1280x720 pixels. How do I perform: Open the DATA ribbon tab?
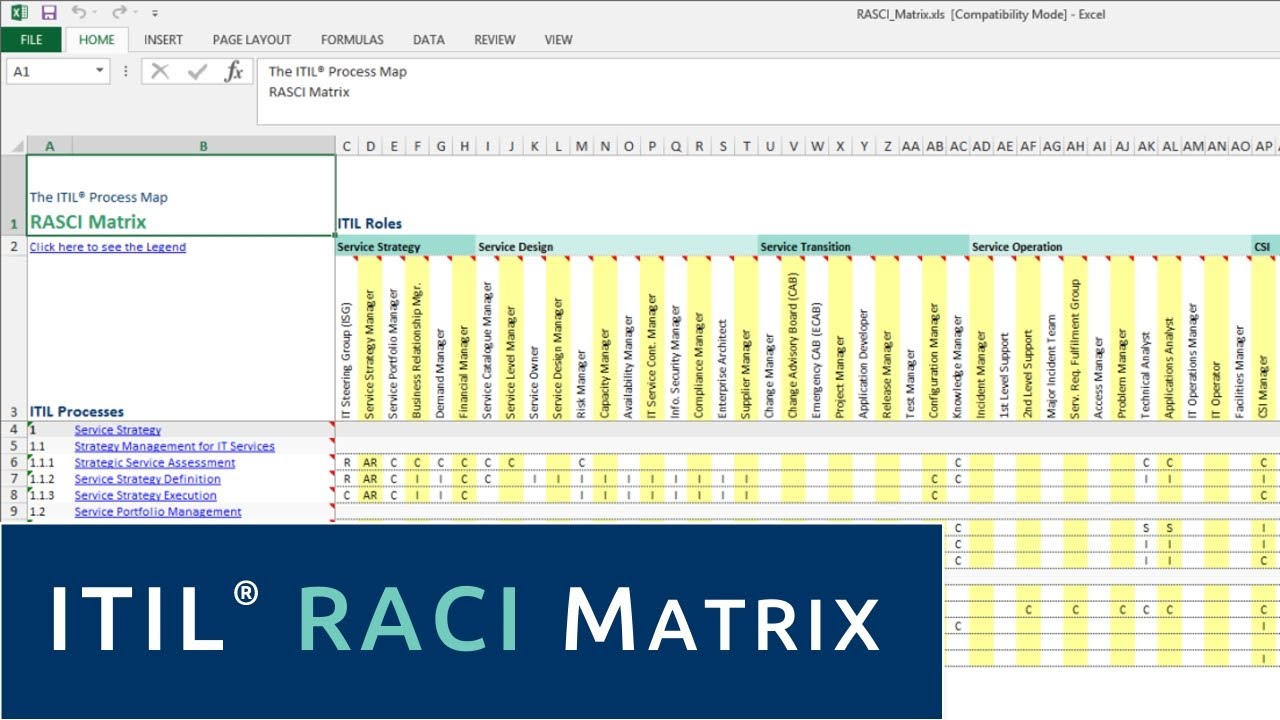pos(429,40)
